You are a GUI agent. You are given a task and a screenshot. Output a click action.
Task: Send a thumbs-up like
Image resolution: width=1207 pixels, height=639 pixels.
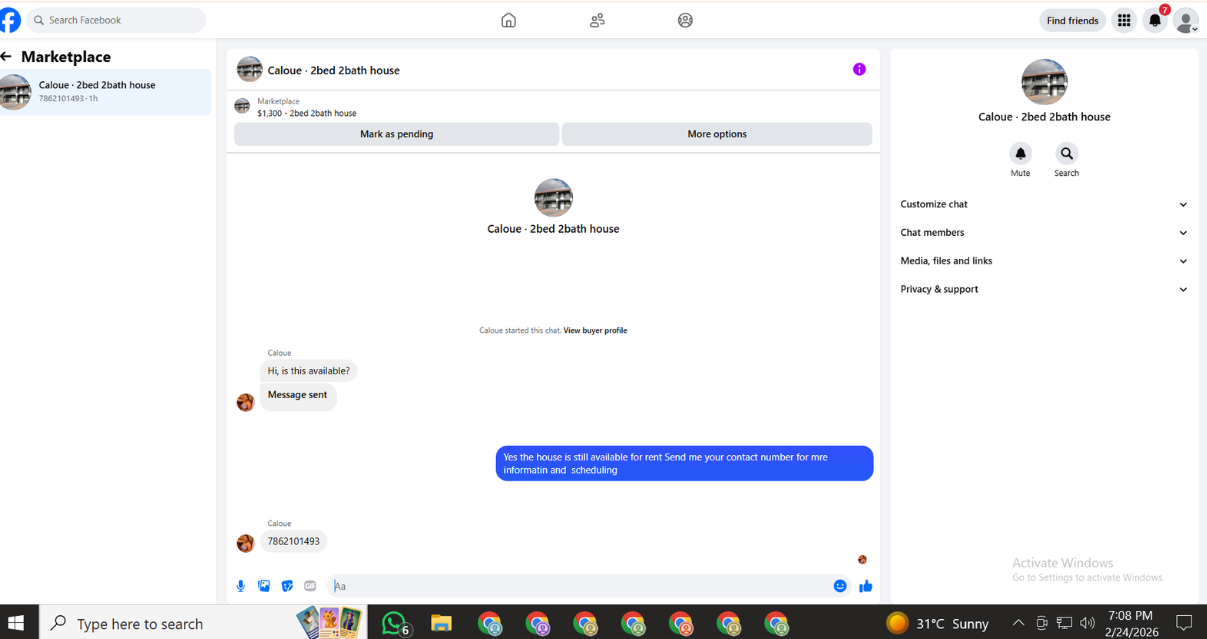pos(866,586)
